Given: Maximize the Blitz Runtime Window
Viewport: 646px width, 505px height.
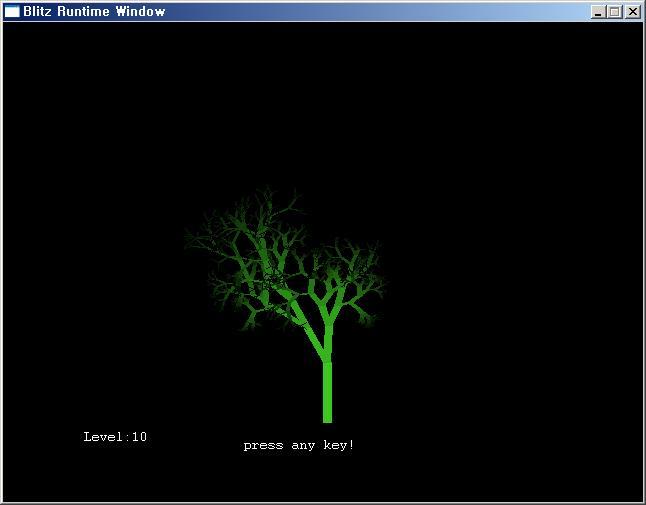Looking at the screenshot, I should click(614, 12).
